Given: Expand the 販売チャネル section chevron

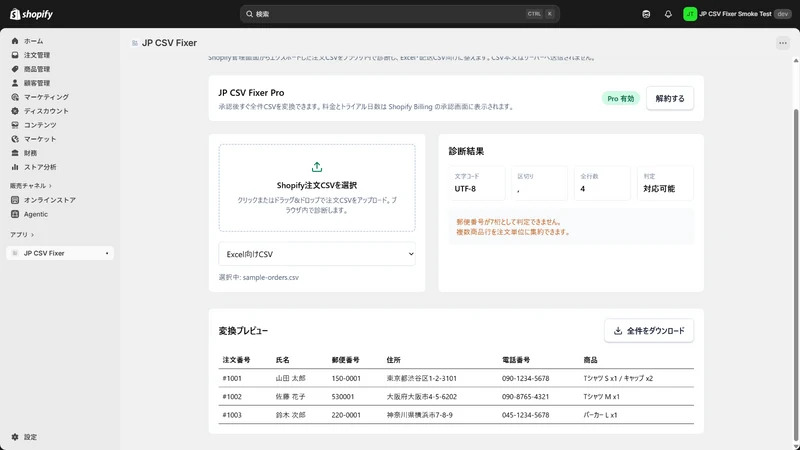Looking at the screenshot, I should point(50,186).
